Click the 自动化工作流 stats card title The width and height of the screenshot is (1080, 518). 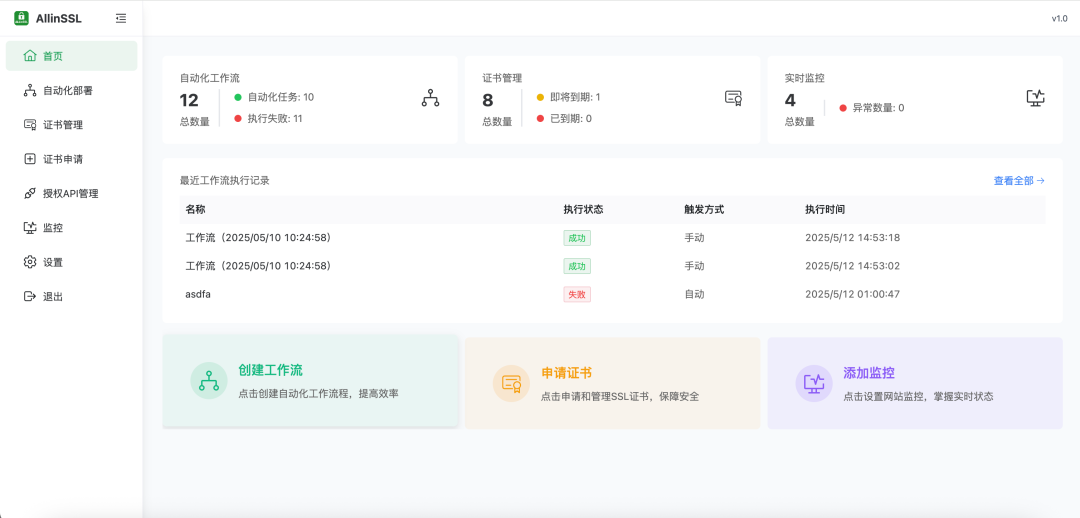(210, 78)
